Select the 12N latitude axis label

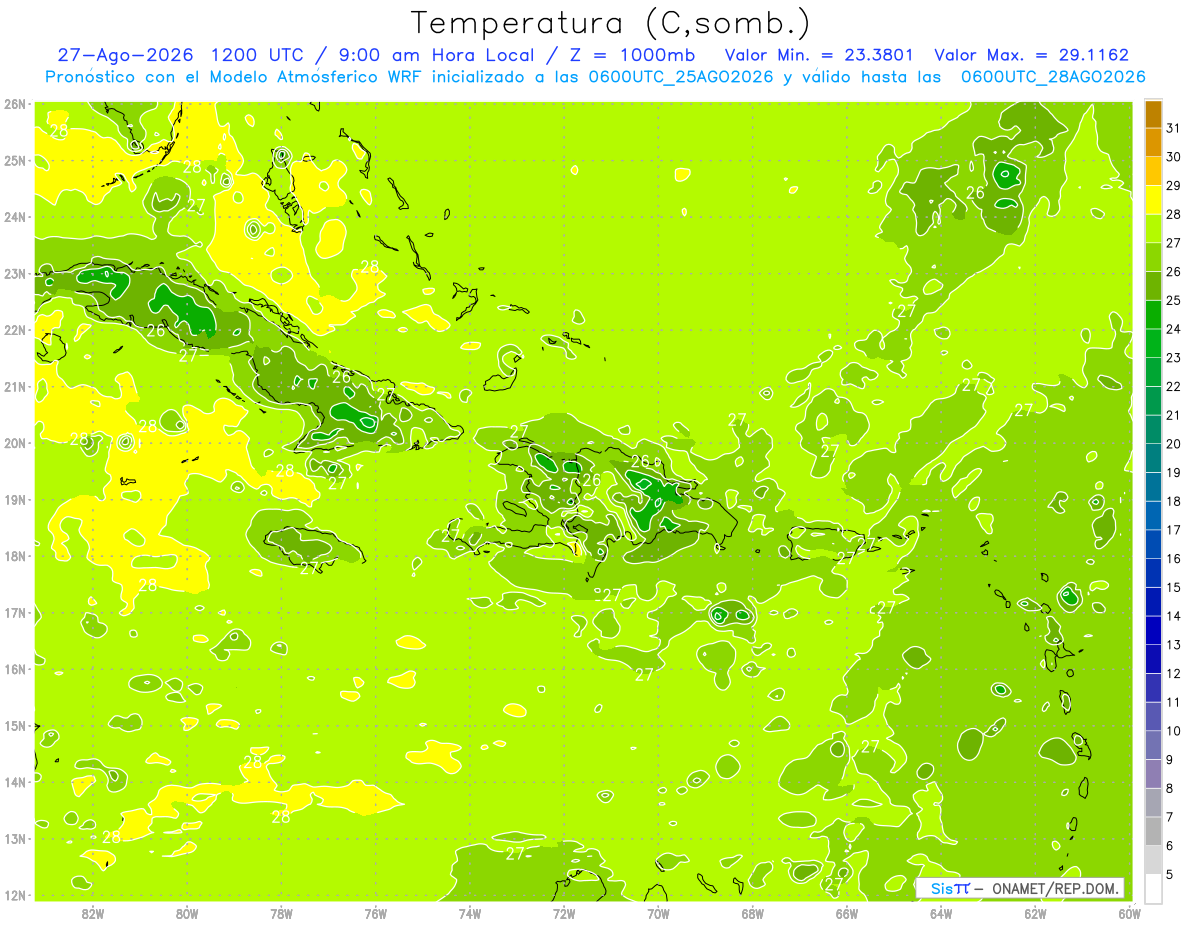15,895
